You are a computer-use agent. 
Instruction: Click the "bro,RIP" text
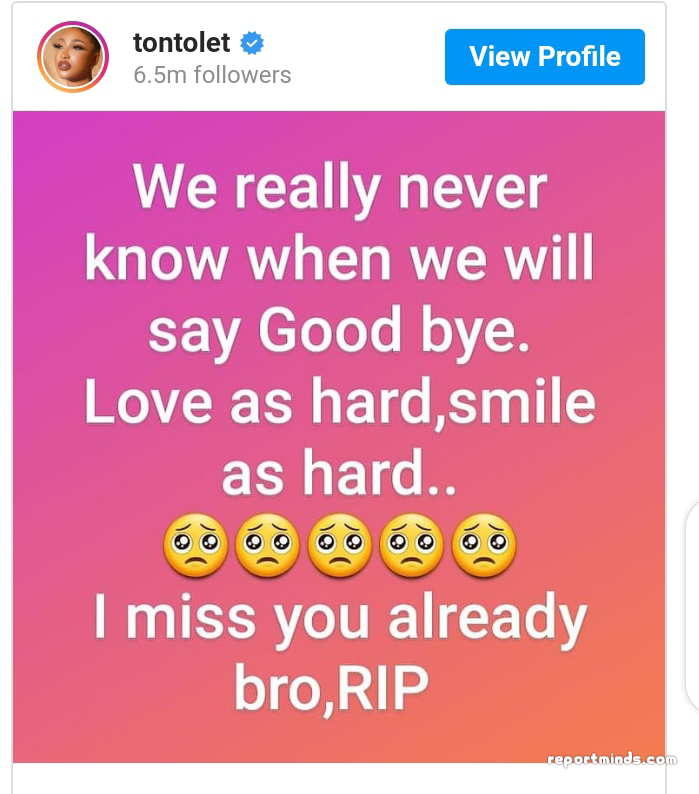(x=331, y=690)
